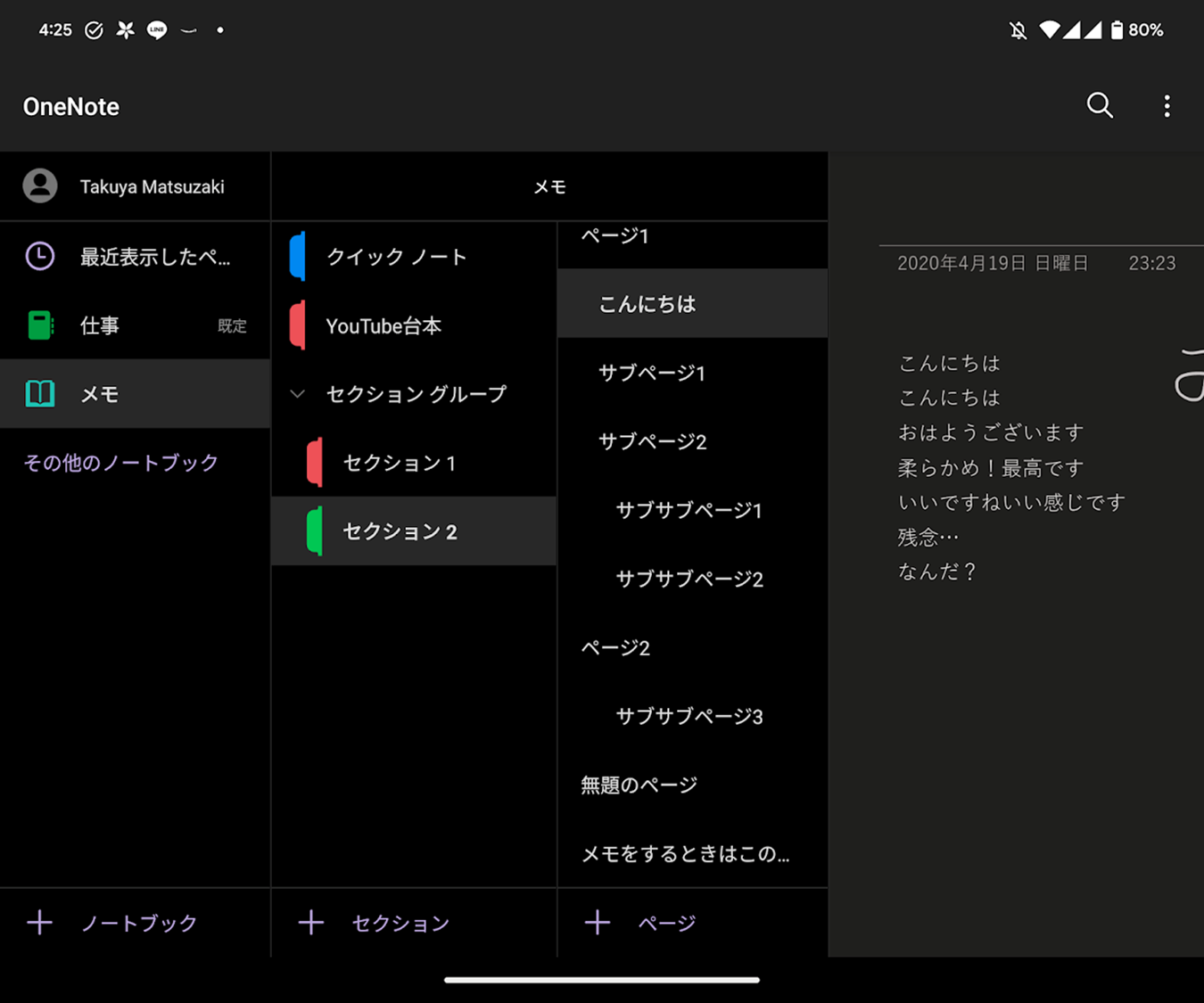This screenshot has height=1003, width=1204.
Task: Add a new ページ
Action: pos(692,922)
